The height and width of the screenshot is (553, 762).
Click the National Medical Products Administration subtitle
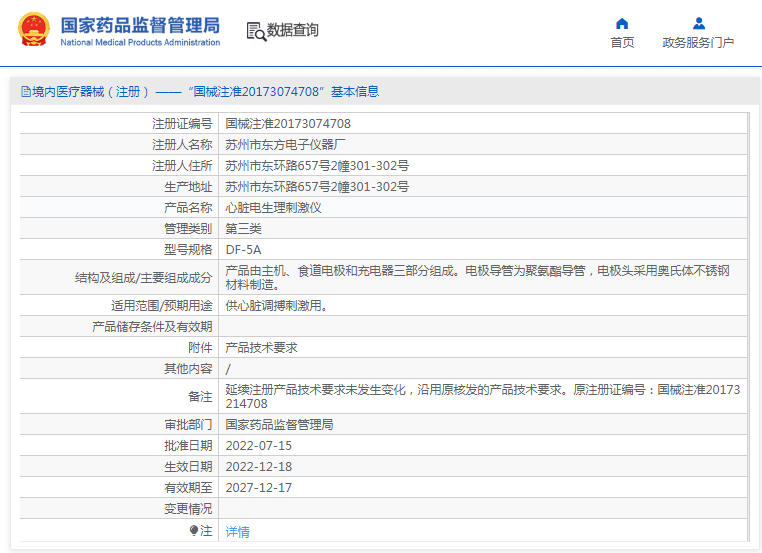tap(140, 43)
